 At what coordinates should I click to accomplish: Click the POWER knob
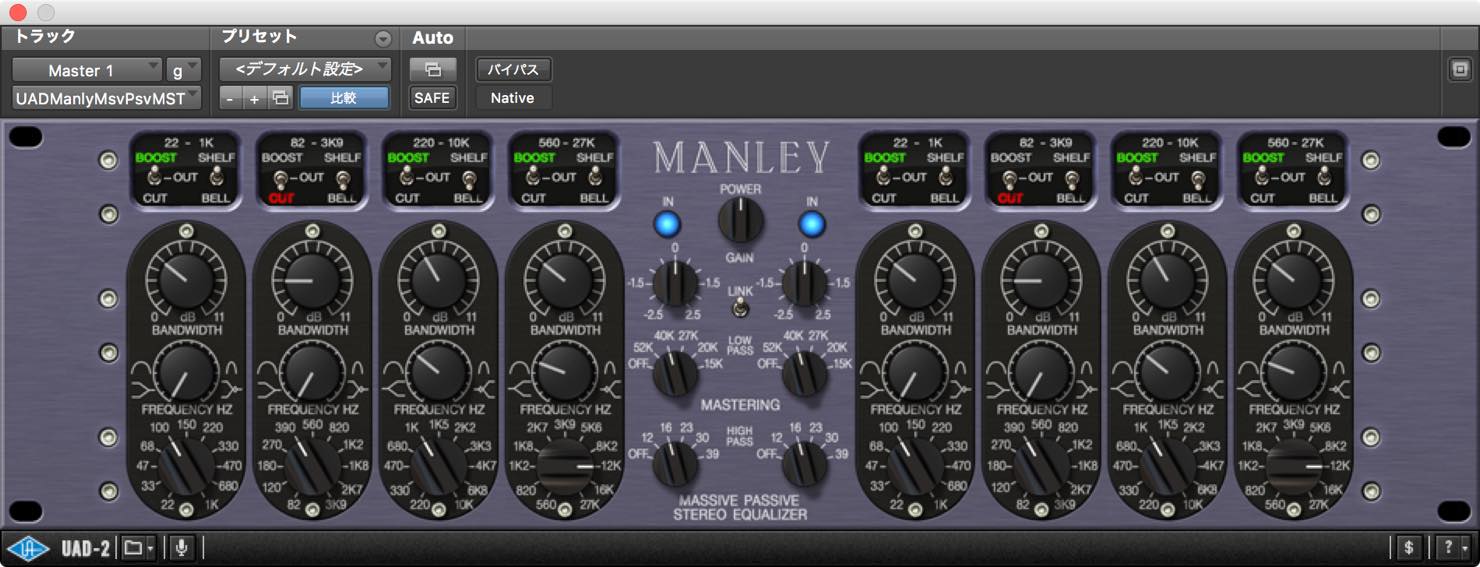740,220
